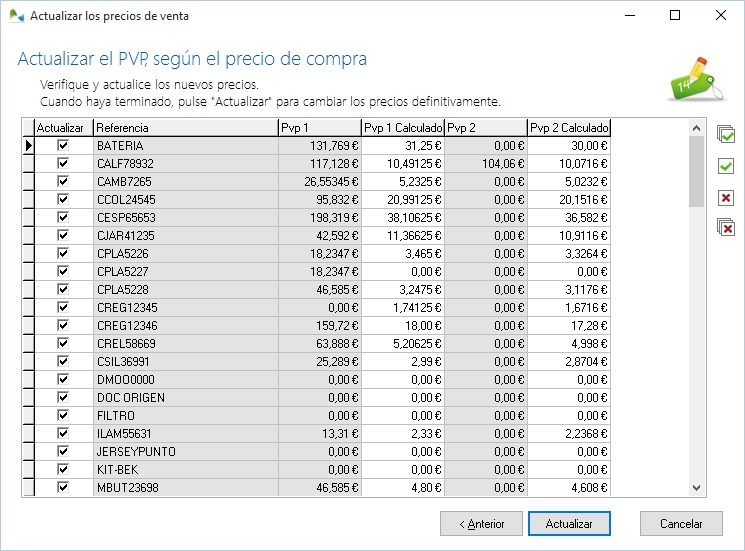Click the Pvp 1 Calculado cell 31,25 €
Image resolution: width=745 pixels, height=551 pixels.
click(403, 145)
